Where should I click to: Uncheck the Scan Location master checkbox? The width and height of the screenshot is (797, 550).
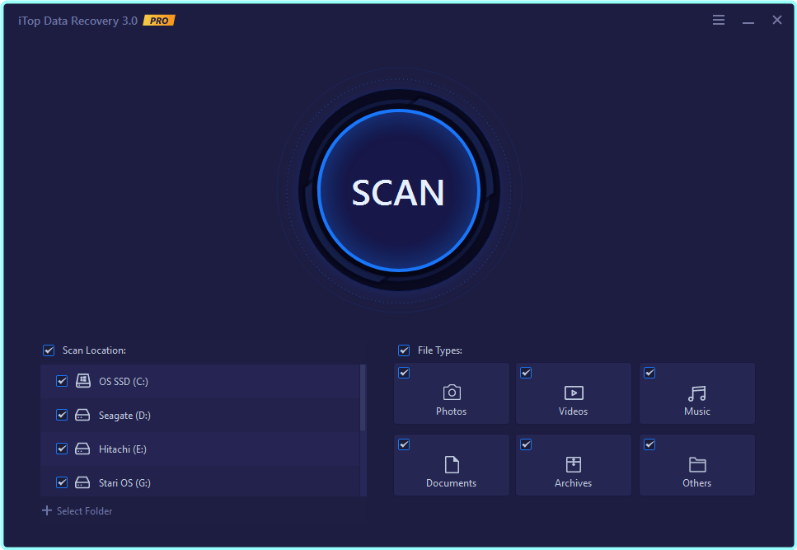[x=49, y=350]
